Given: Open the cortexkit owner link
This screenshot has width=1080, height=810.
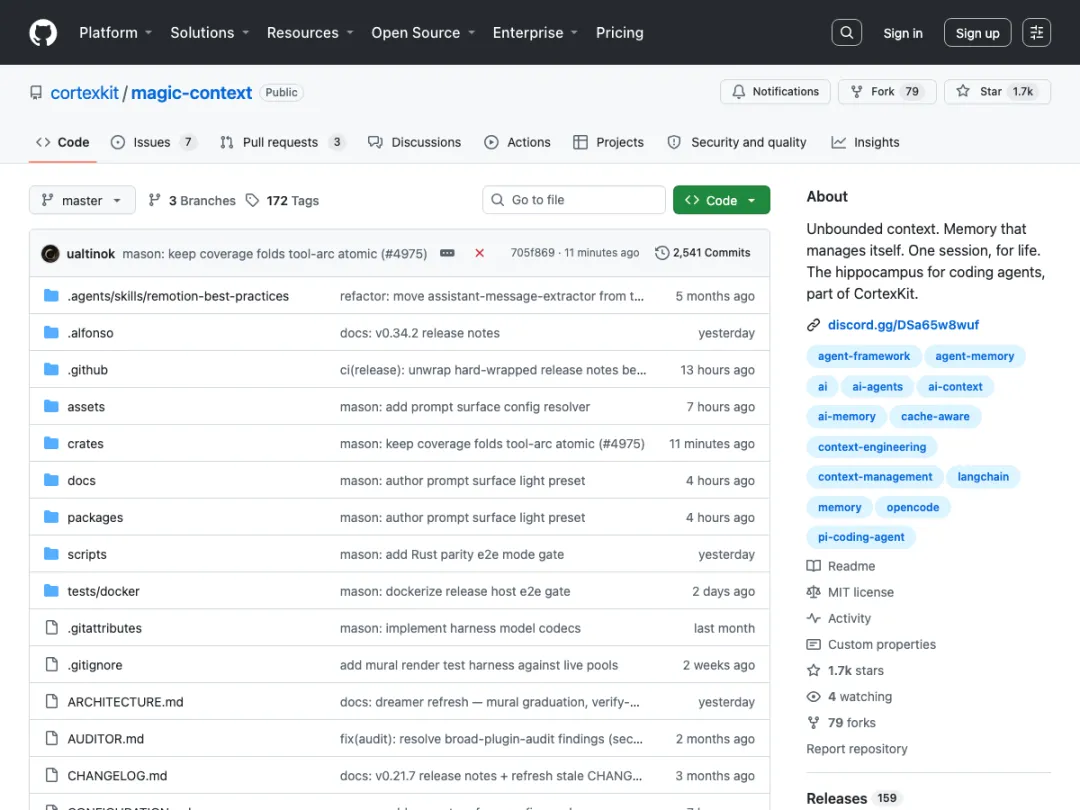Looking at the screenshot, I should coord(85,92).
